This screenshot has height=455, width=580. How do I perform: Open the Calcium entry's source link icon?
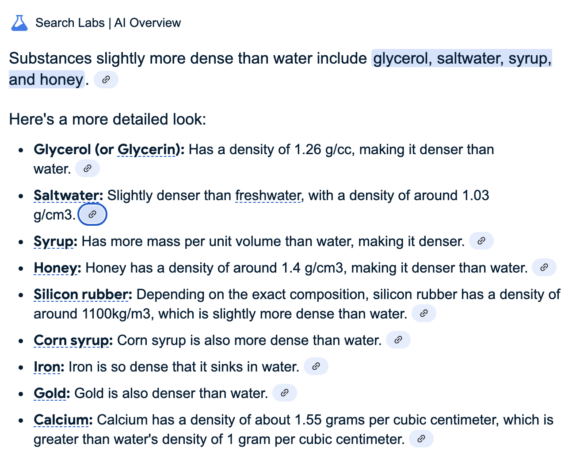pyautogui.click(x=421, y=439)
